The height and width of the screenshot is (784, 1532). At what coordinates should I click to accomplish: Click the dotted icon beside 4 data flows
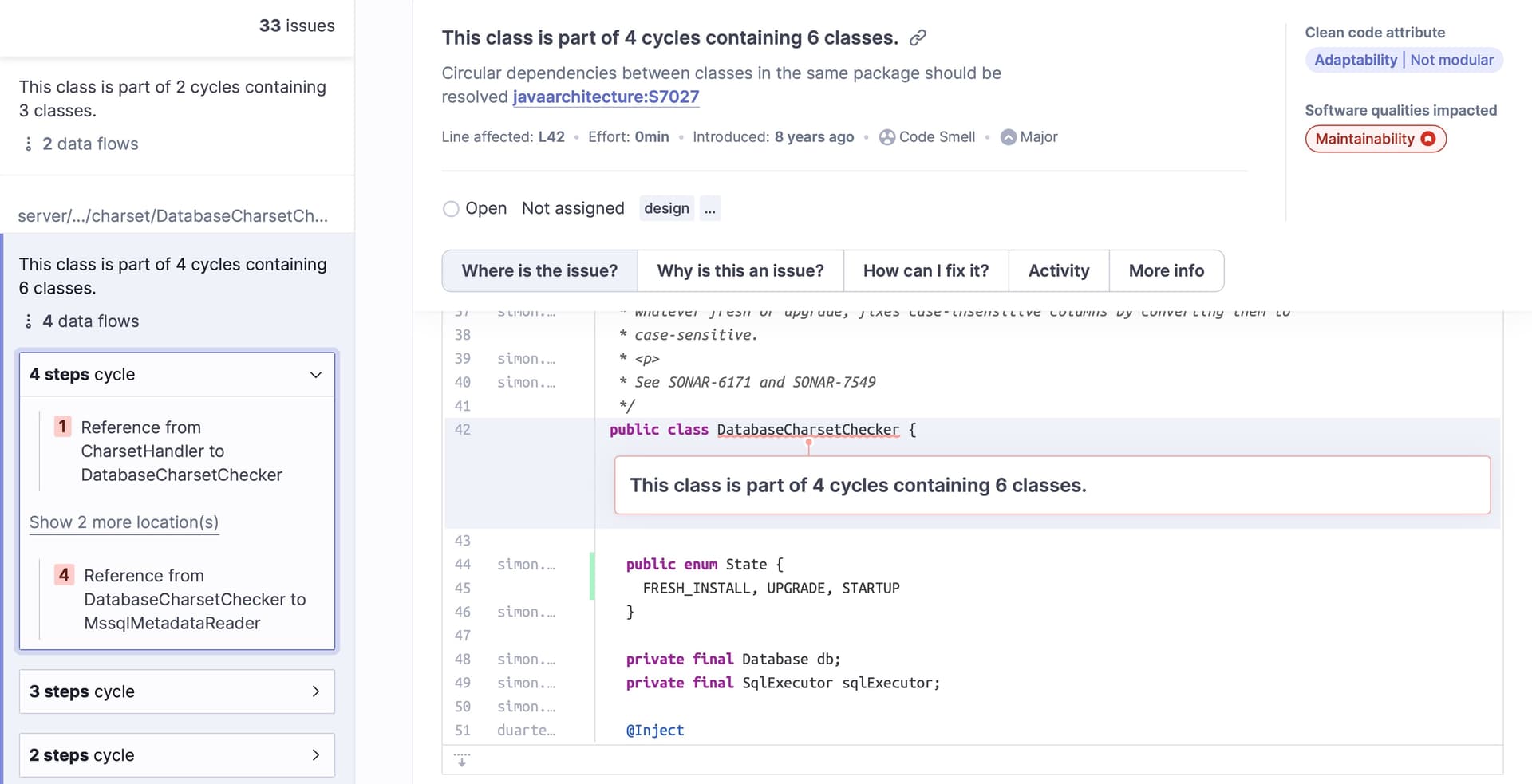[30, 321]
